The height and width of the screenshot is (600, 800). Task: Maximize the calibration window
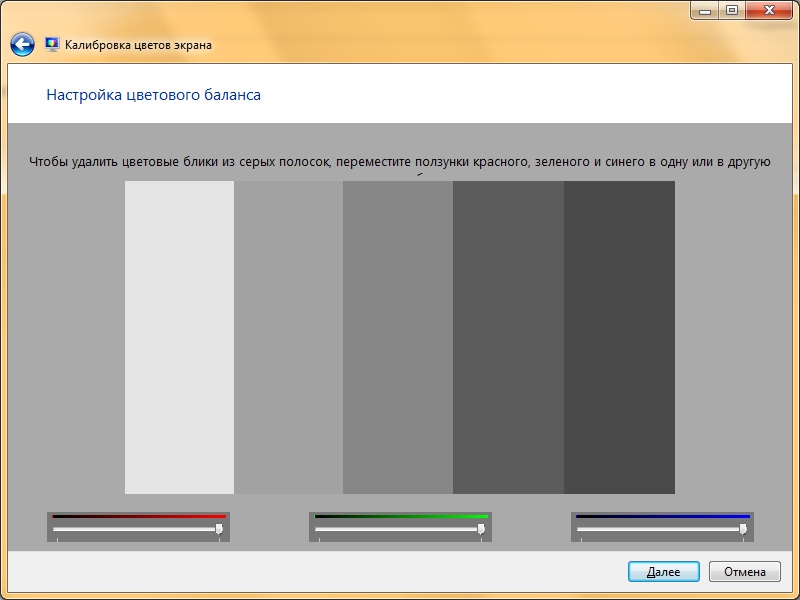click(x=731, y=10)
